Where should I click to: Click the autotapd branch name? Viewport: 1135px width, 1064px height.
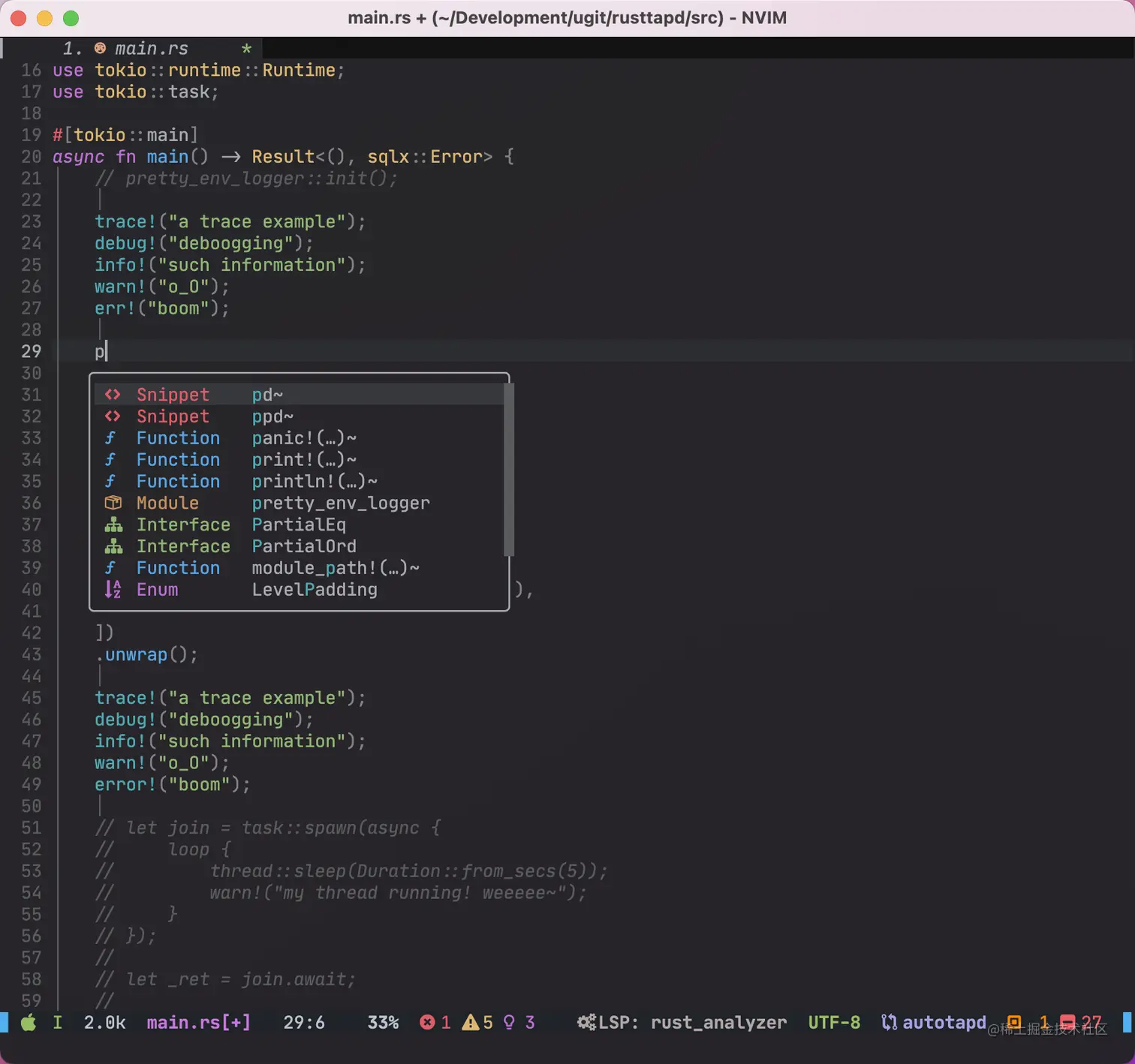click(944, 1022)
